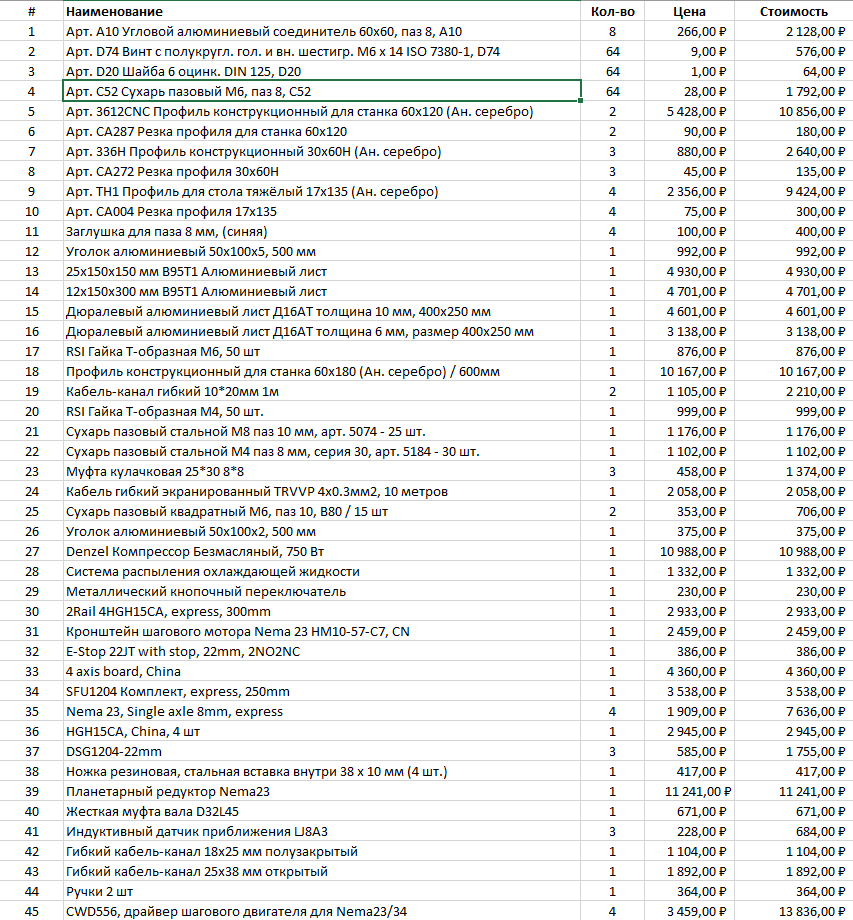Click "Заглушка для паза 8 мм, (синяя)" cell

(322, 231)
